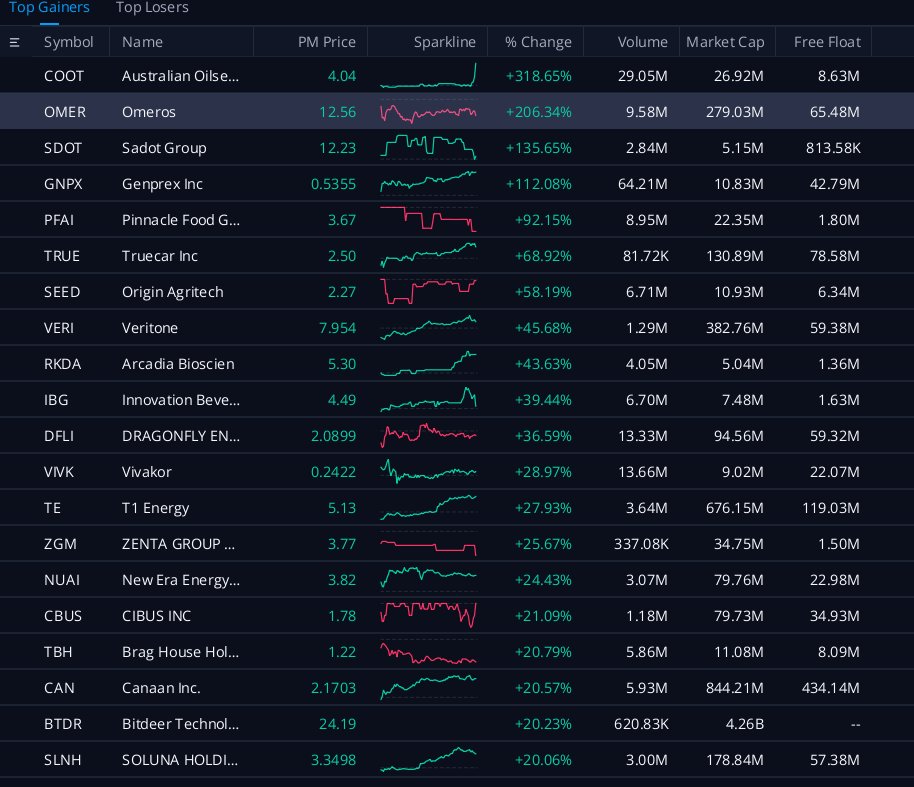Click the 0.2422 PM price value

333,472
